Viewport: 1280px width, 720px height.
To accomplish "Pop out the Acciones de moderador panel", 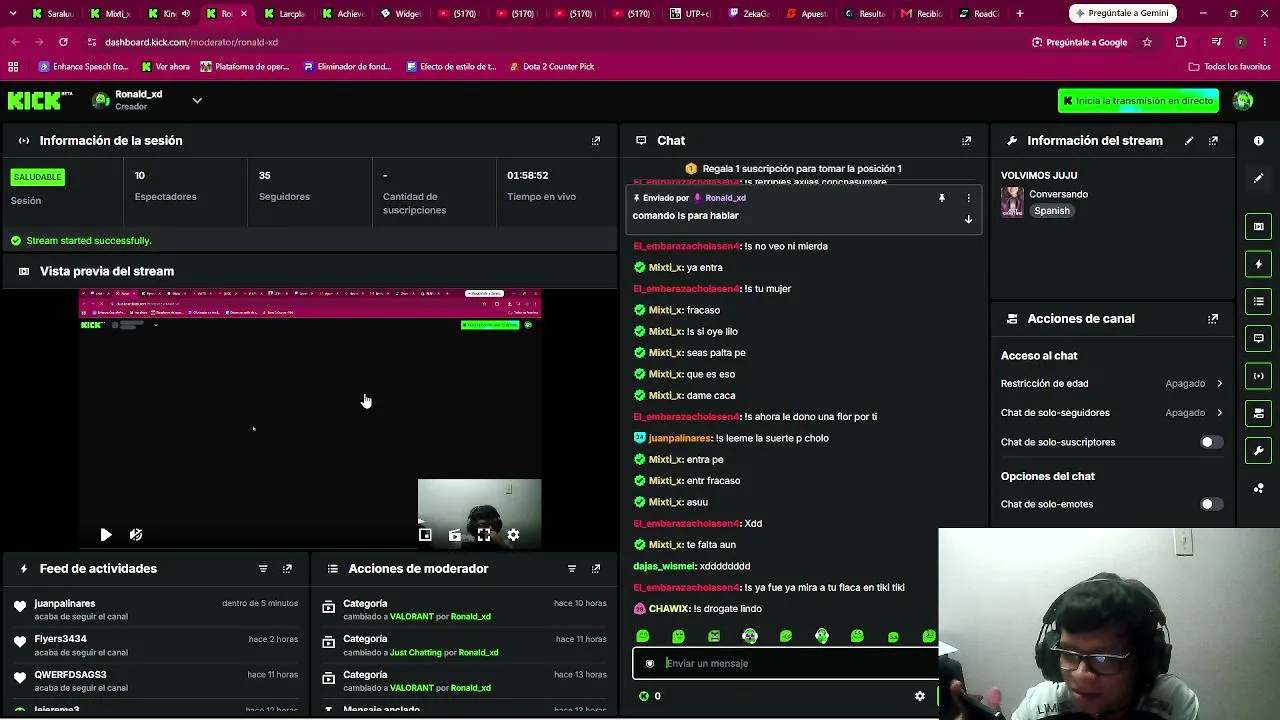I will 596,569.
